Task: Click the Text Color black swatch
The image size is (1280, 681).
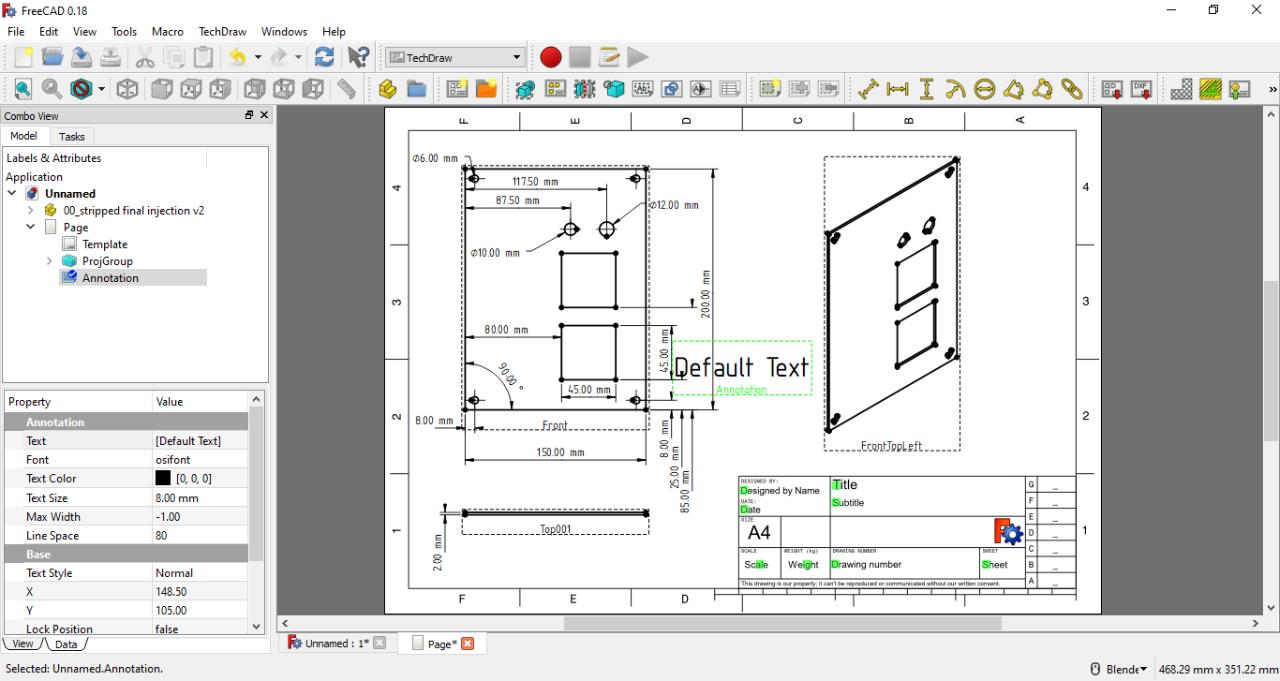Action: (x=163, y=479)
